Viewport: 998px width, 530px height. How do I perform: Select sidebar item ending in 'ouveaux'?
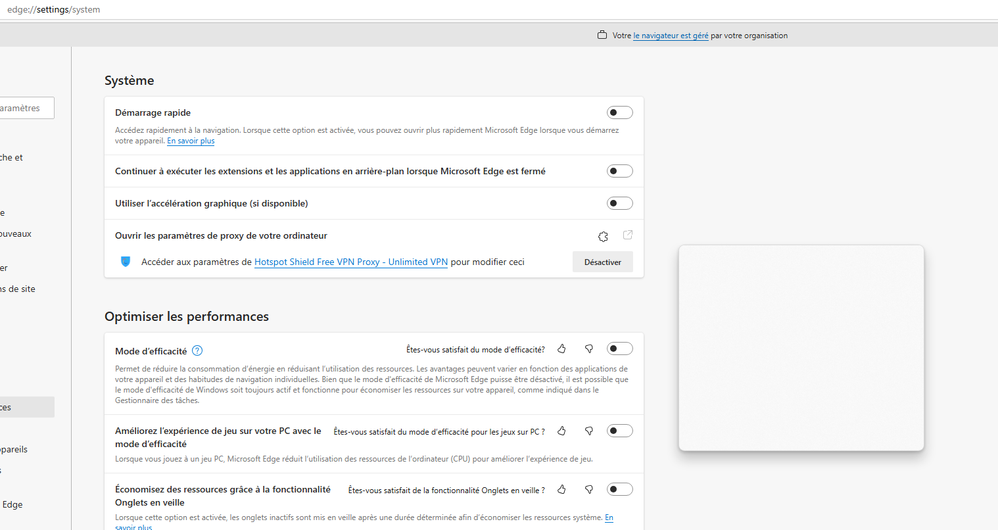[16, 234]
